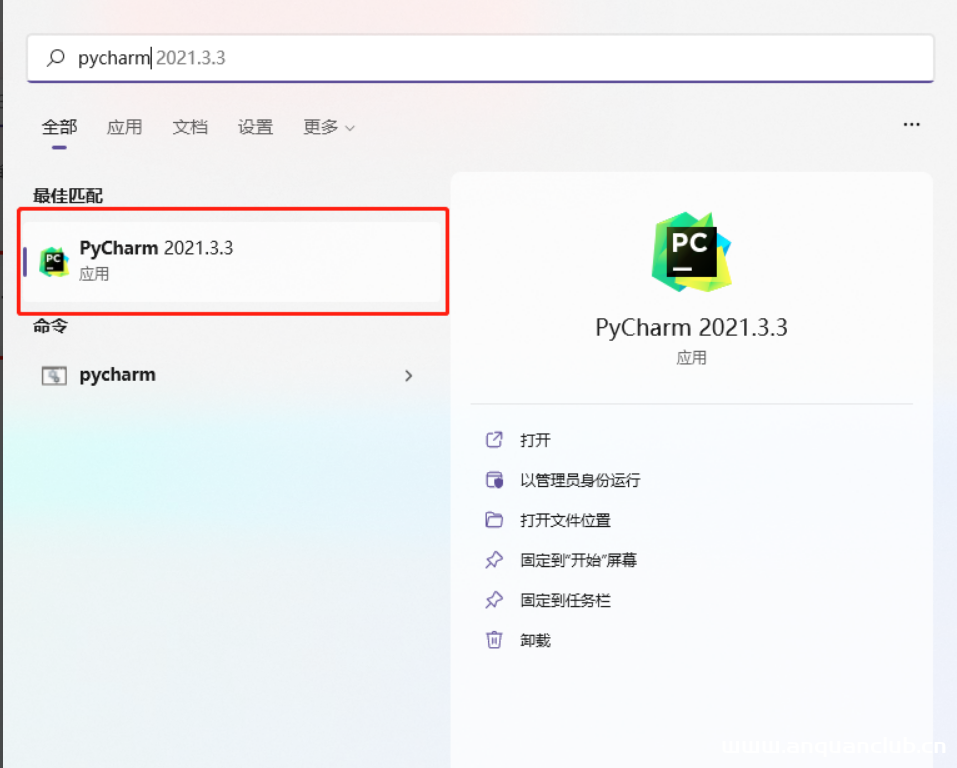This screenshot has width=957, height=768.
Task: Open the ellipsis (...) options menu
Action: (x=911, y=124)
